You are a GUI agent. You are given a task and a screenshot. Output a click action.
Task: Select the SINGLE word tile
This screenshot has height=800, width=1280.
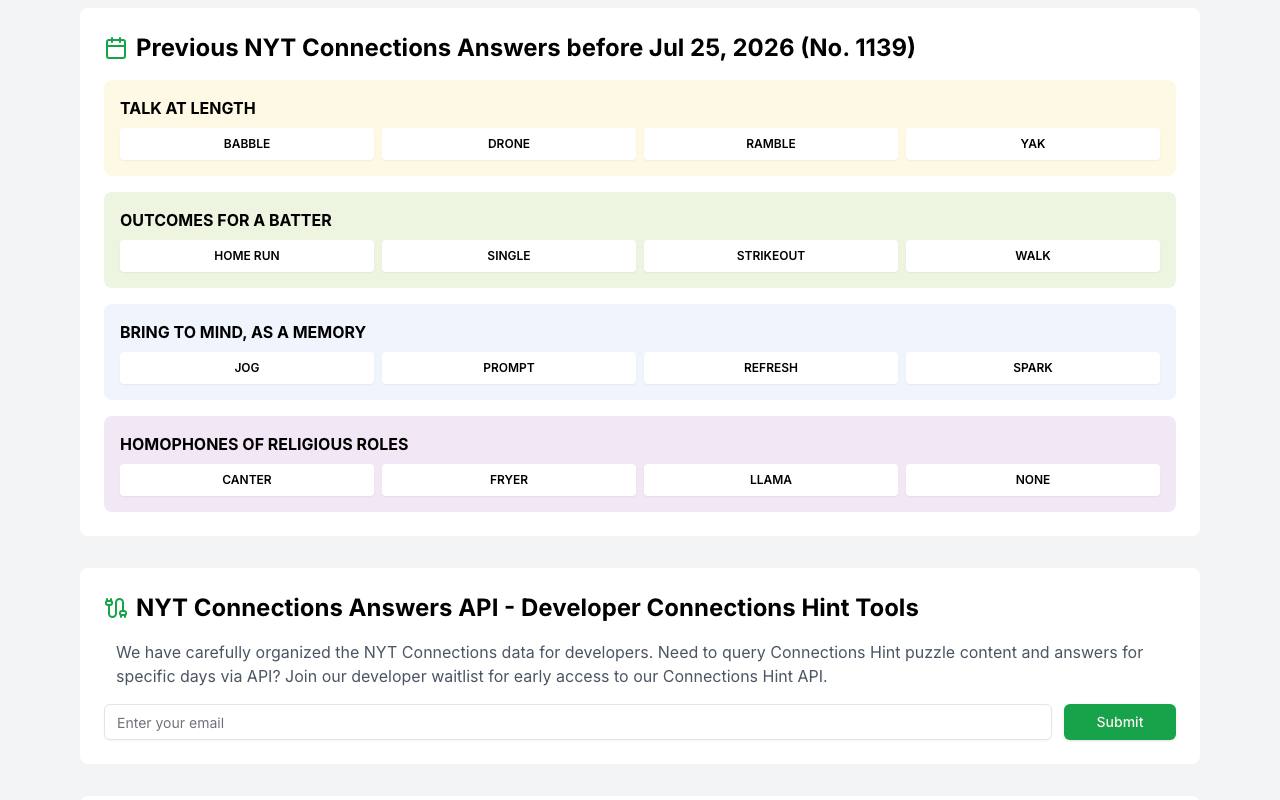509,256
